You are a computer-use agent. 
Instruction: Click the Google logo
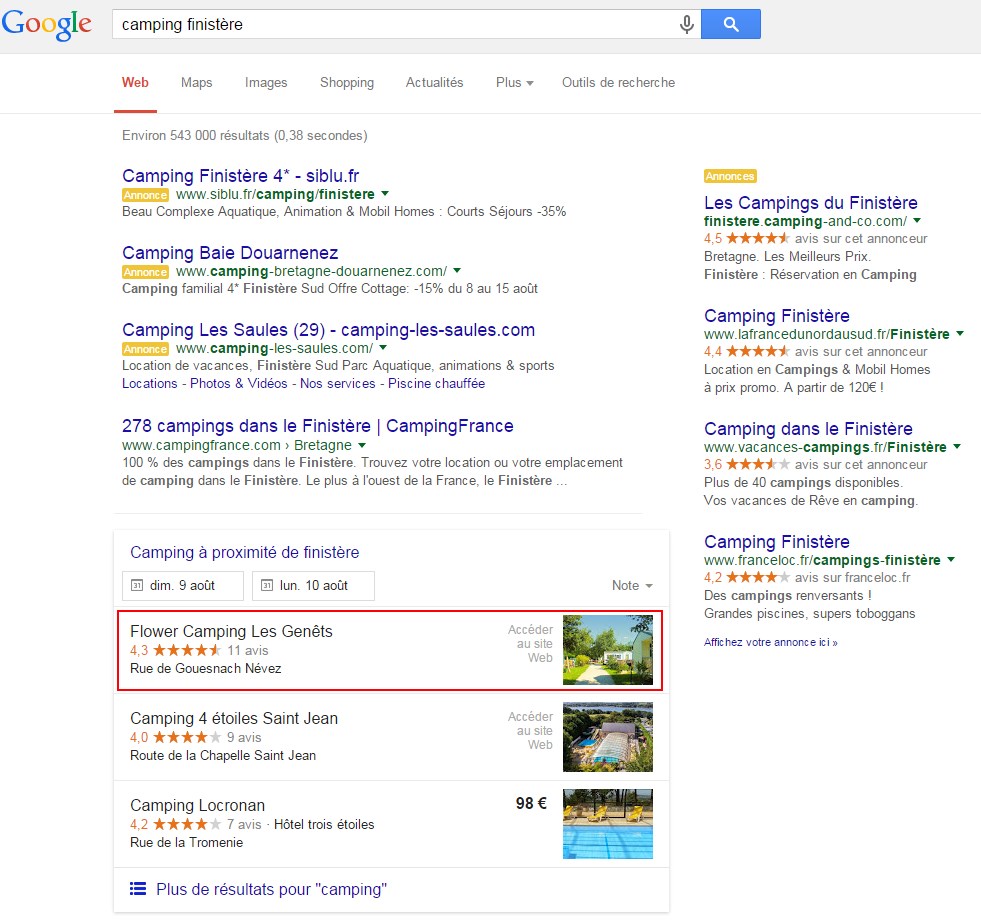(47, 25)
